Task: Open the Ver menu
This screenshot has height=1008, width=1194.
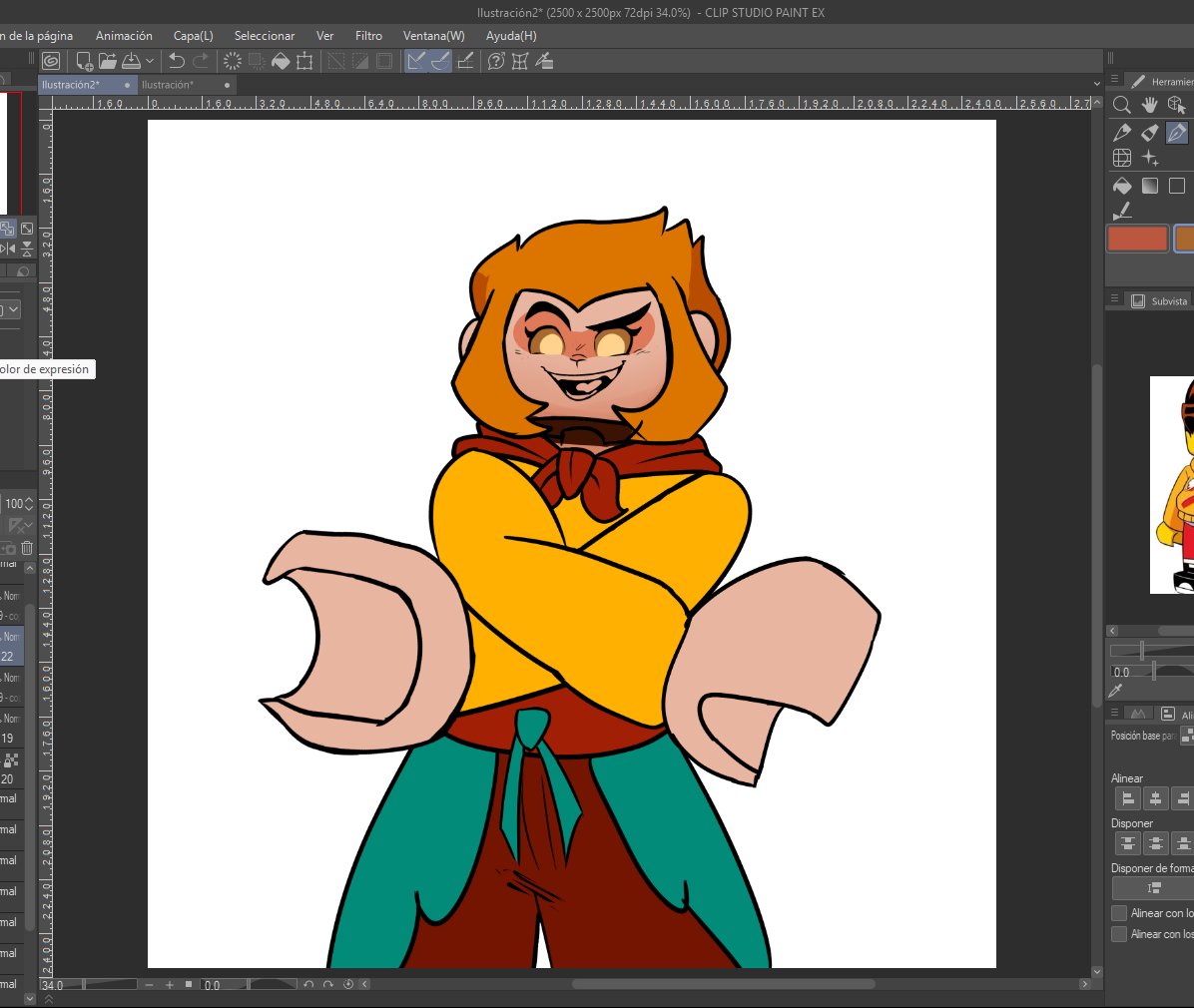Action: [x=325, y=36]
